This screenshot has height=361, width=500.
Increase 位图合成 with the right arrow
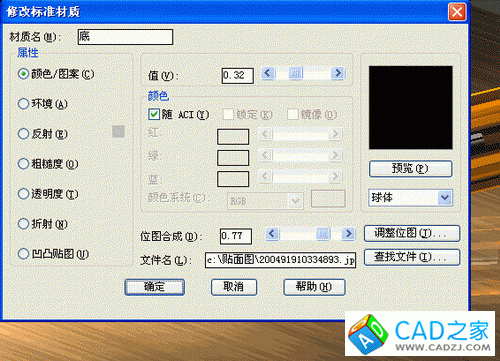348,233
